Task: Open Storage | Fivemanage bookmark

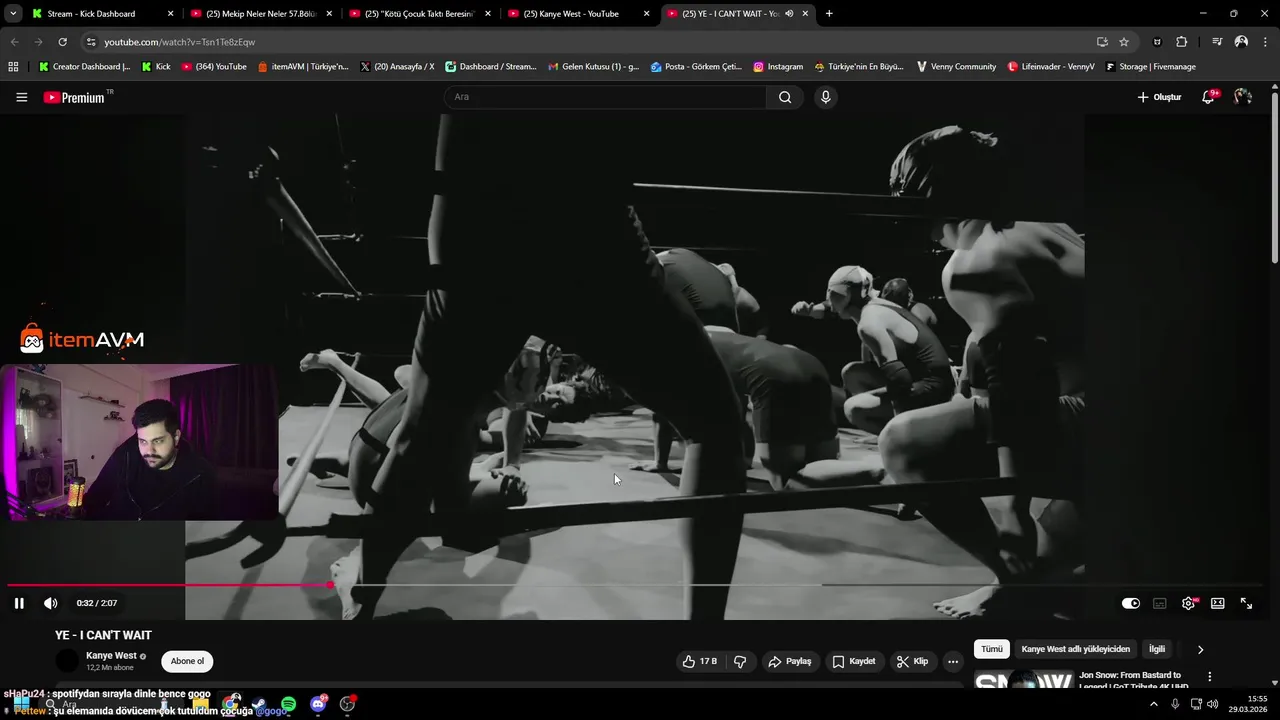Action: 1151,67
